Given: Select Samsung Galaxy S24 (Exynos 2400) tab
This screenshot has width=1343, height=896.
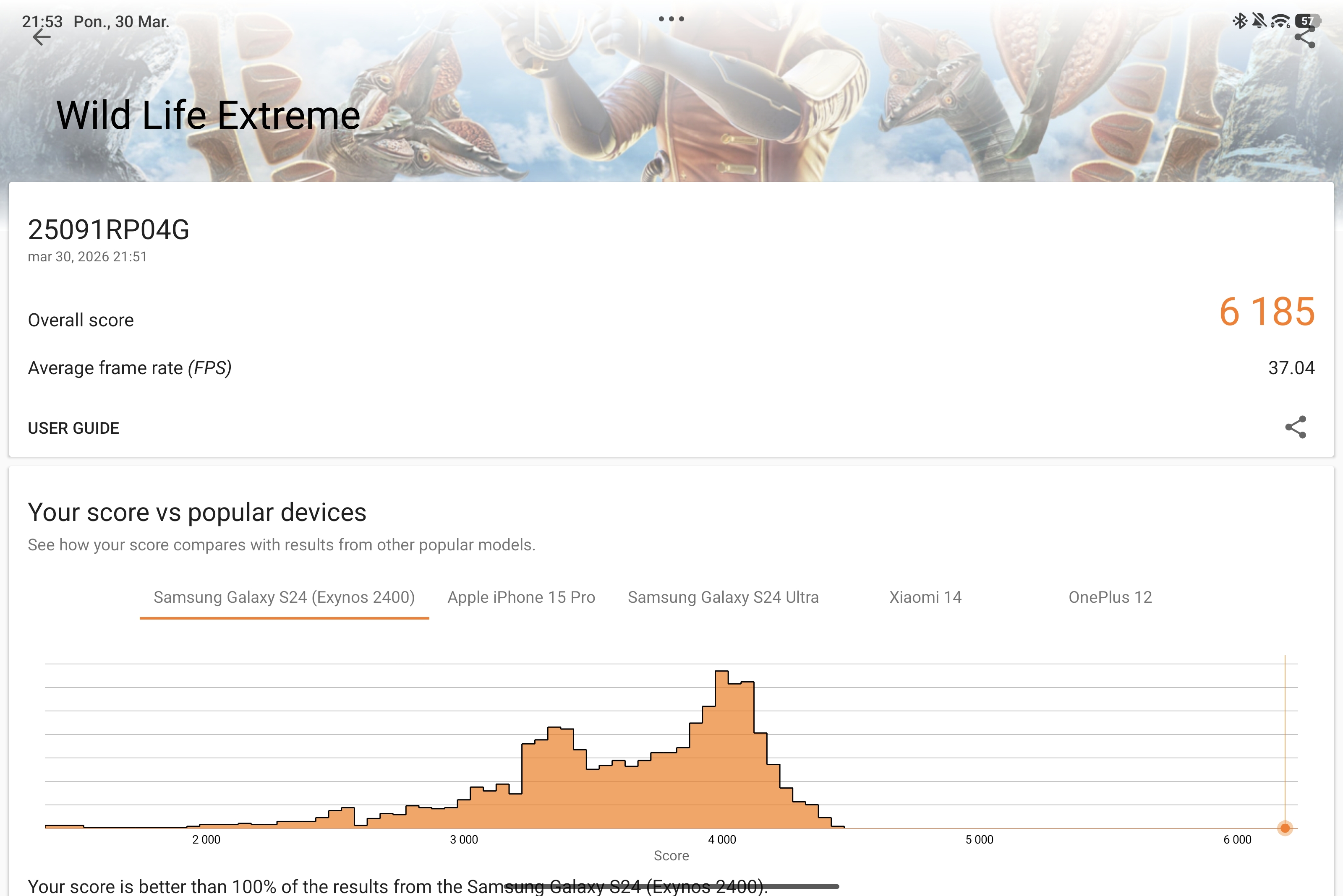Looking at the screenshot, I should 284,597.
